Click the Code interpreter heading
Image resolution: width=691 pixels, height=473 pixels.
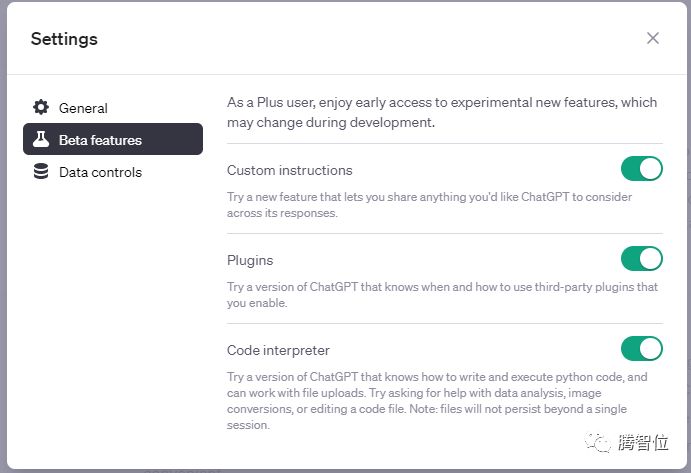[x=278, y=350]
